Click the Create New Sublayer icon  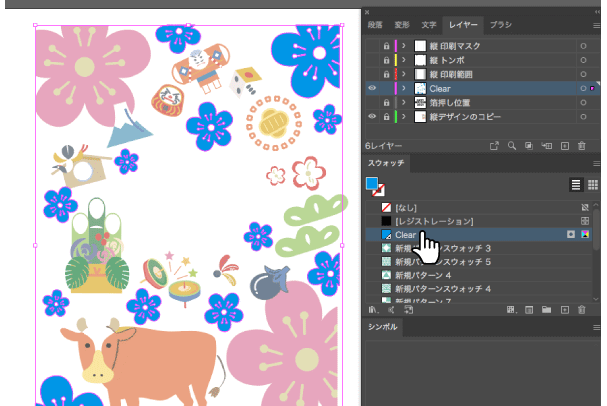tap(546, 146)
